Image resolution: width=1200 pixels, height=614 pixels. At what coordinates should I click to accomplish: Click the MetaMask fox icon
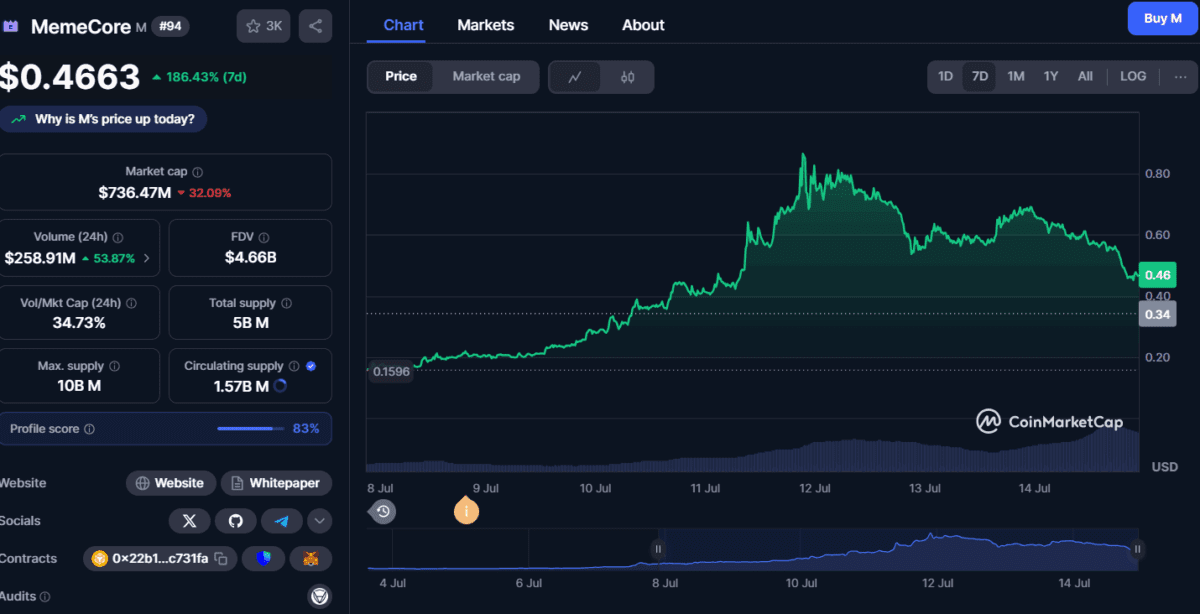click(x=311, y=559)
